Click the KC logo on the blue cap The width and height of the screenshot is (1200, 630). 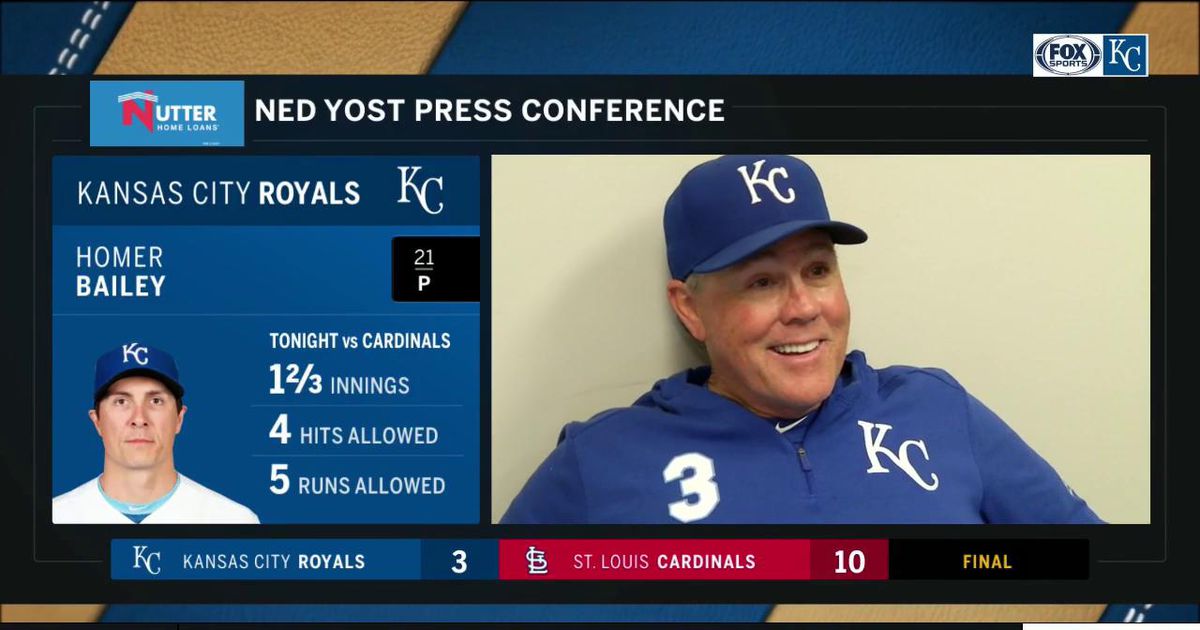(766, 182)
